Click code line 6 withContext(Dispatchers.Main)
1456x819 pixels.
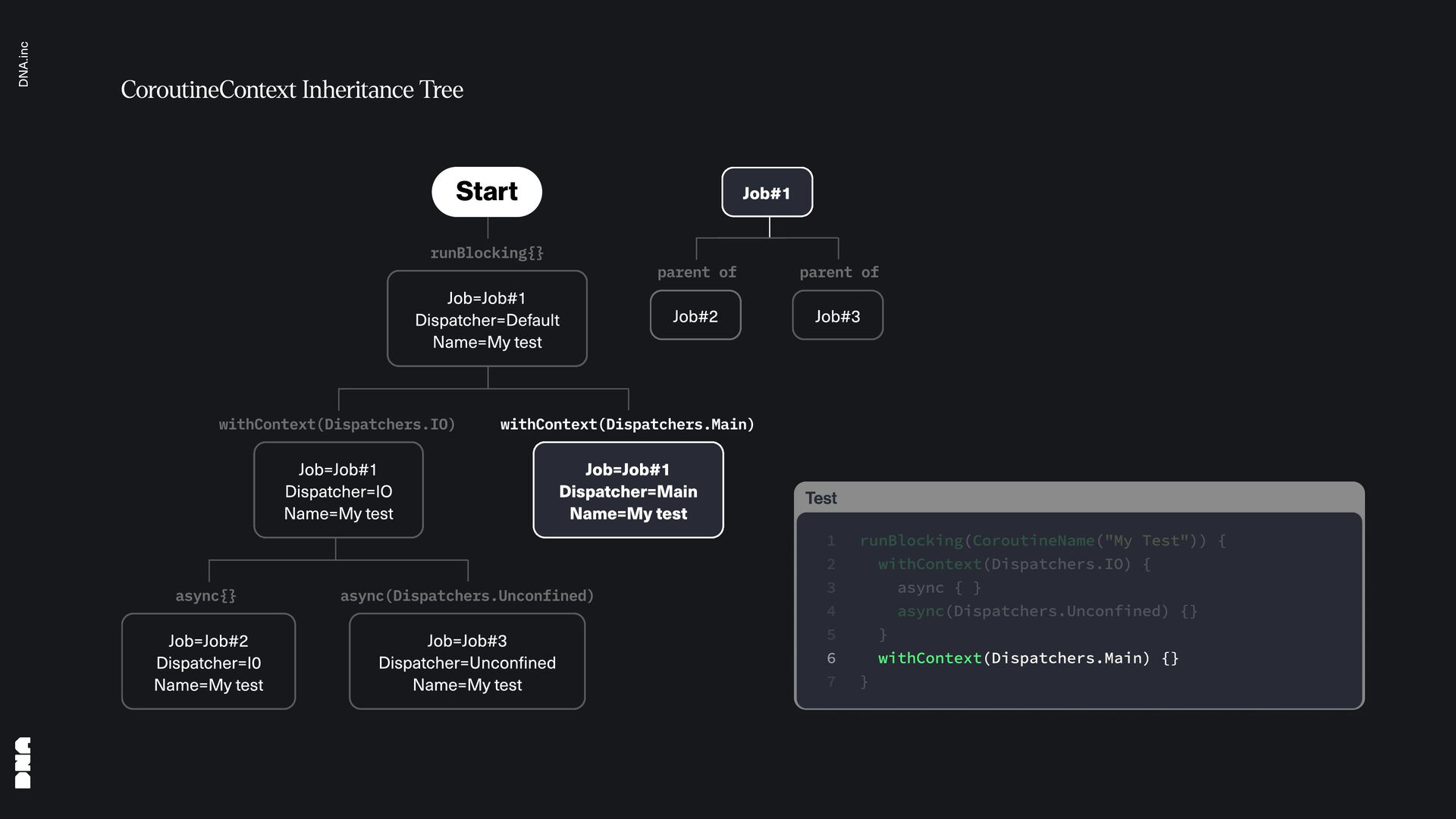point(1028,658)
